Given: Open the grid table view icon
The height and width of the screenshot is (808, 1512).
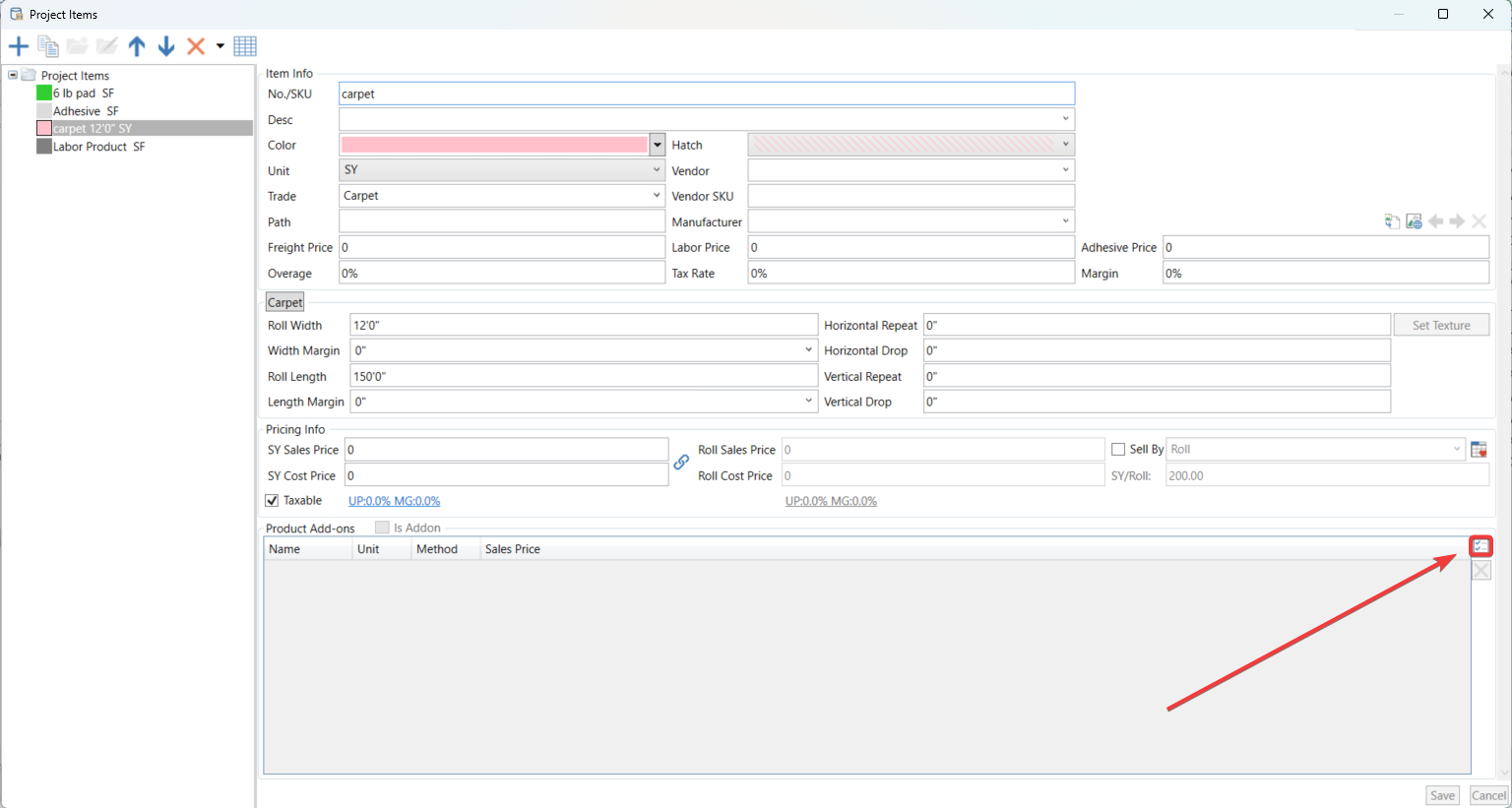Looking at the screenshot, I should tap(245, 46).
